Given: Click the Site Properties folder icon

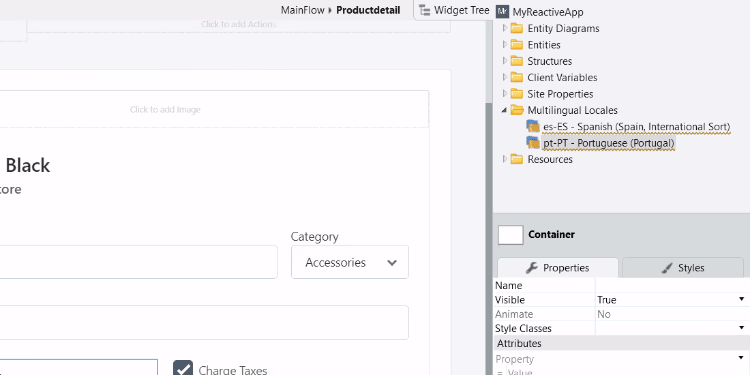Looking at the screenshot, I should pyautogui.click(x=517, y=93).
